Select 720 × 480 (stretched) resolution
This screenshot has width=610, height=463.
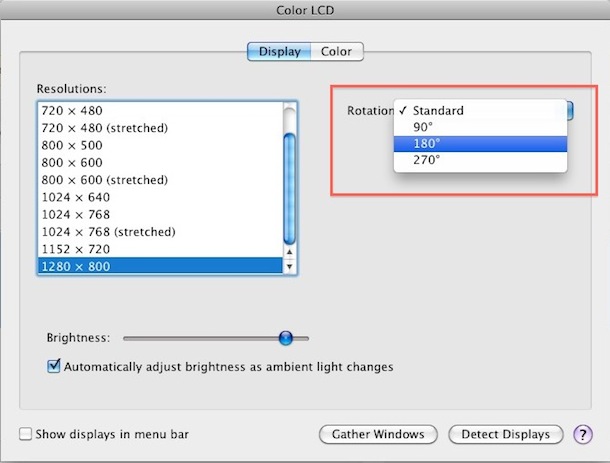click(161, 128)
